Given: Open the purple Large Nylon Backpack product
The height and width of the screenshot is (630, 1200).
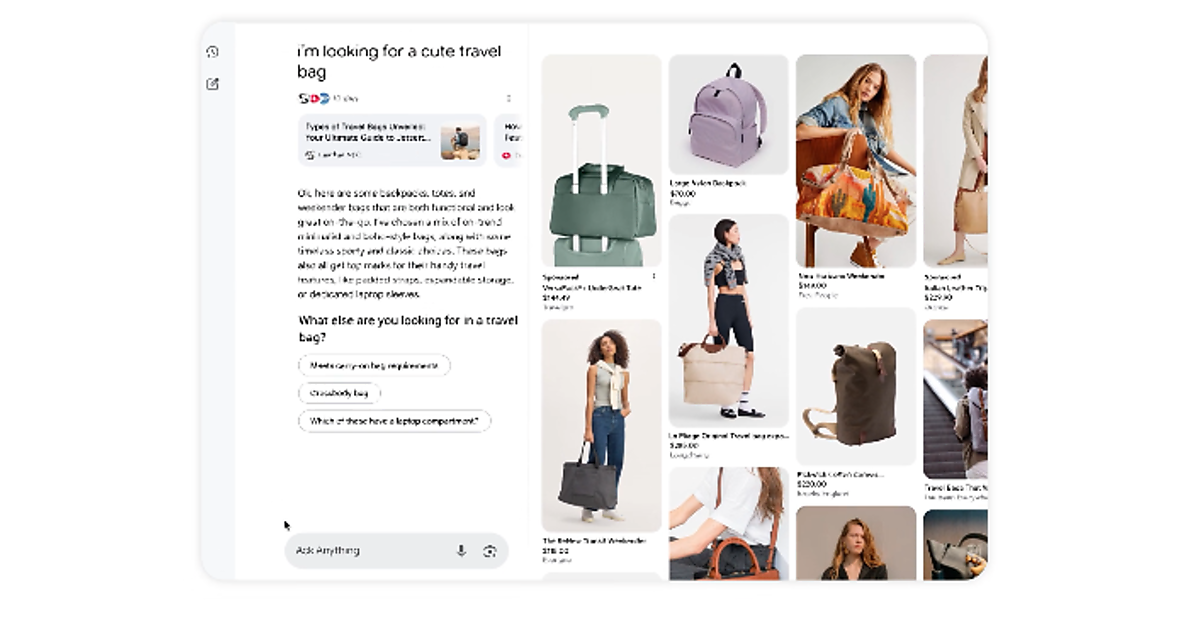Looking at the screenshot, I should click(x=727, y=115).
